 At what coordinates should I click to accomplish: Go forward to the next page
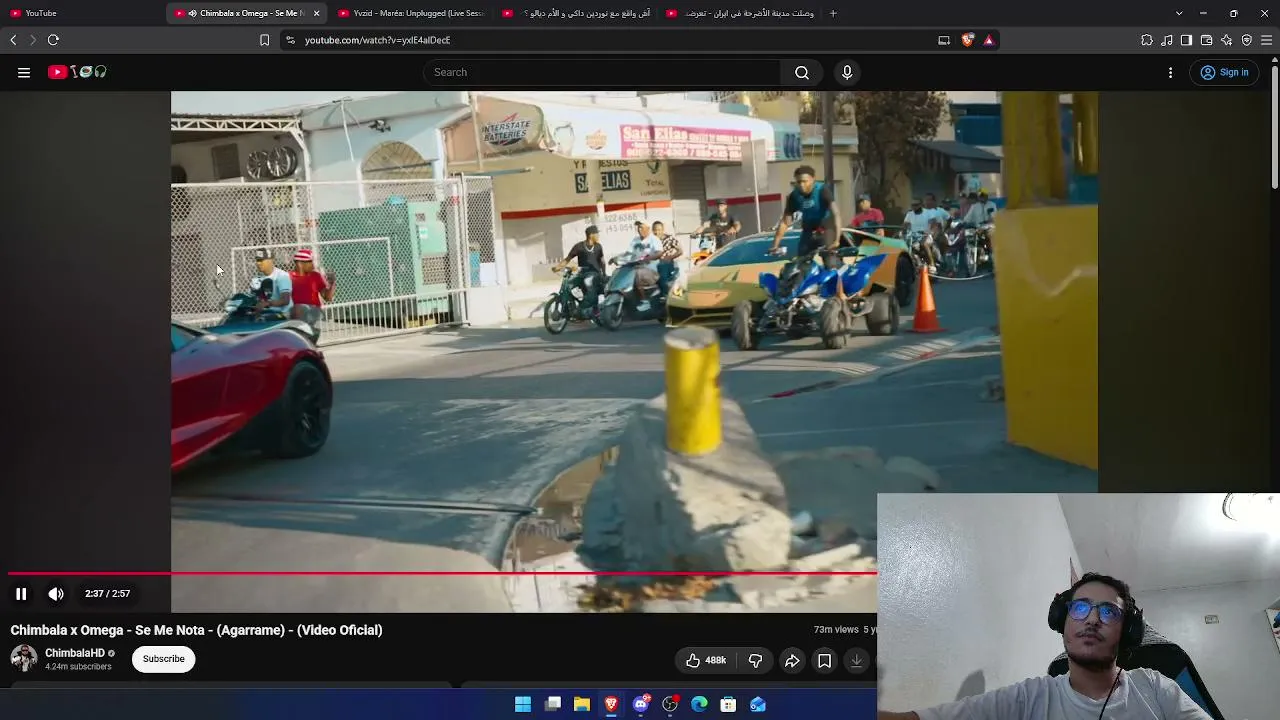pyautogui.click(x=32, y=40)
